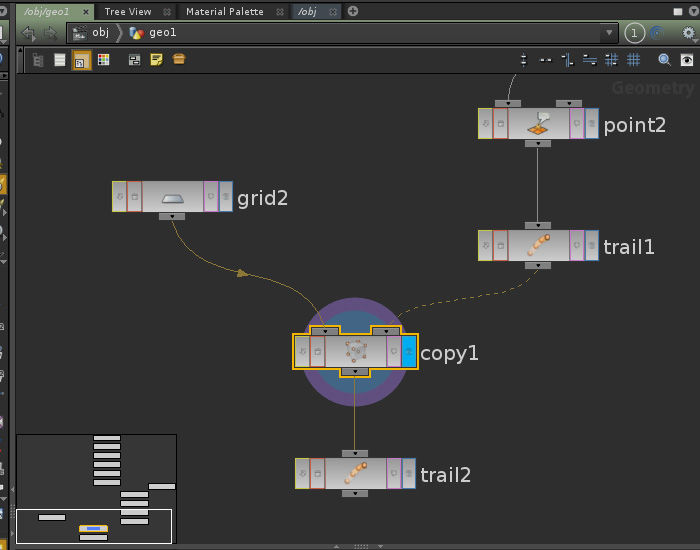Viewport: 700px width, 550px height.
Task: Switch to the Tree View tab
Action: [127, 12]
